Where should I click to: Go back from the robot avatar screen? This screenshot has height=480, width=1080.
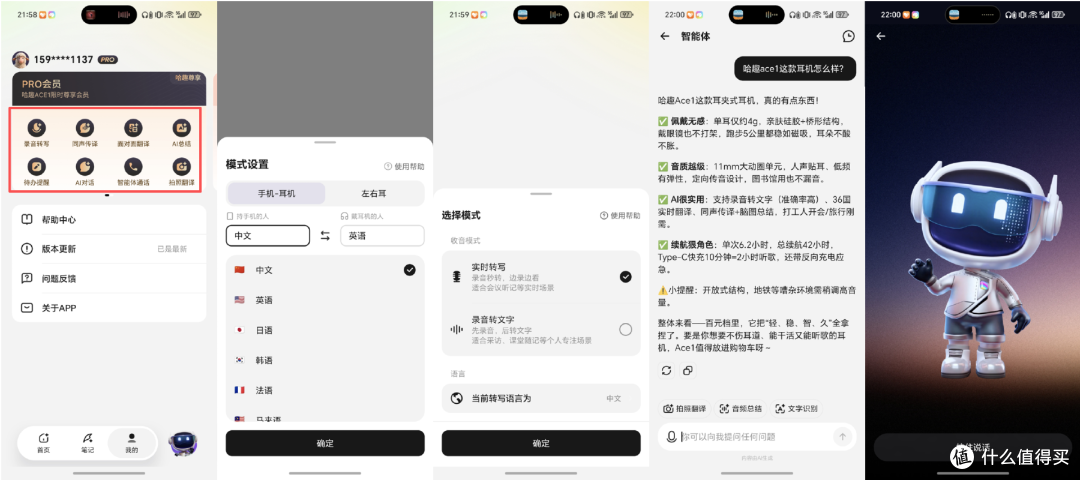[x=880, y=36]
